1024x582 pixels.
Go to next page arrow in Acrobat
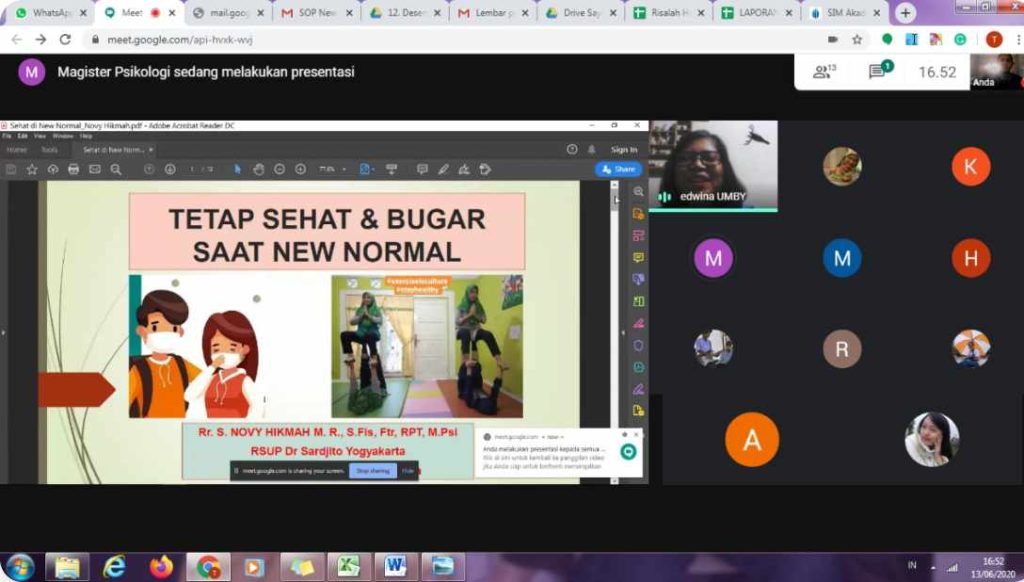pos(170,170)
